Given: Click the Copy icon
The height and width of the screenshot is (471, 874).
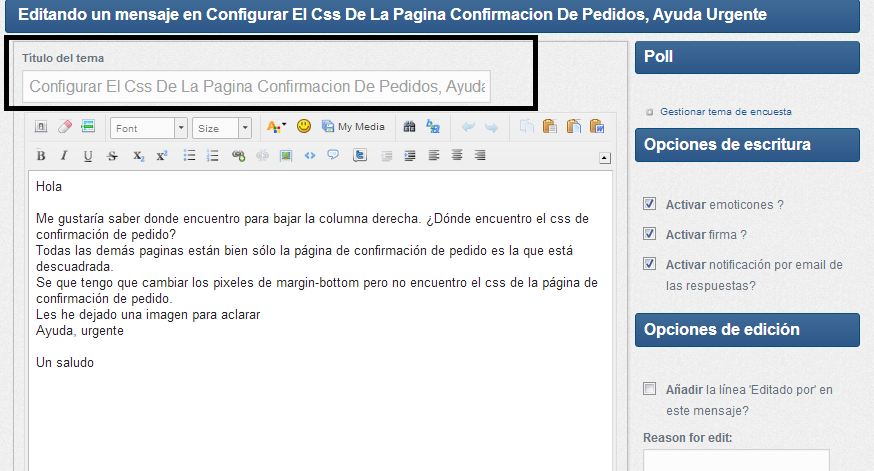Looking at the screenshot, I should [x=526, y=127].
